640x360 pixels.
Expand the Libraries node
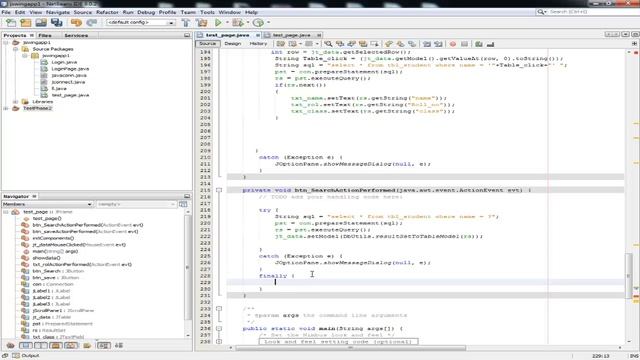[x=16, y=102]
